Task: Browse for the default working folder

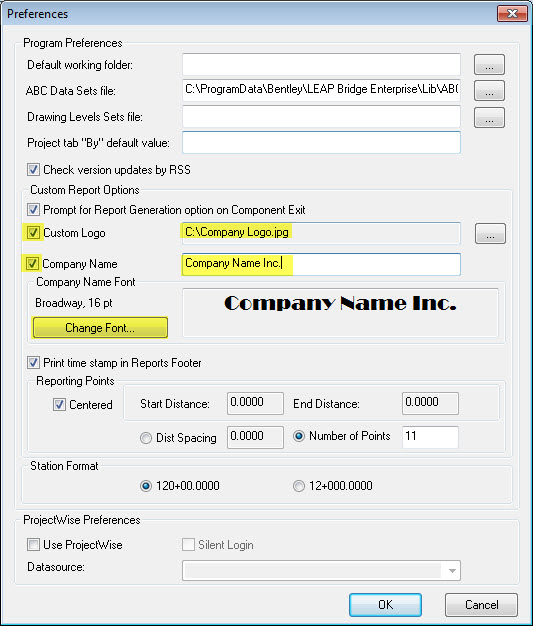Action: [x=489, y=65]
